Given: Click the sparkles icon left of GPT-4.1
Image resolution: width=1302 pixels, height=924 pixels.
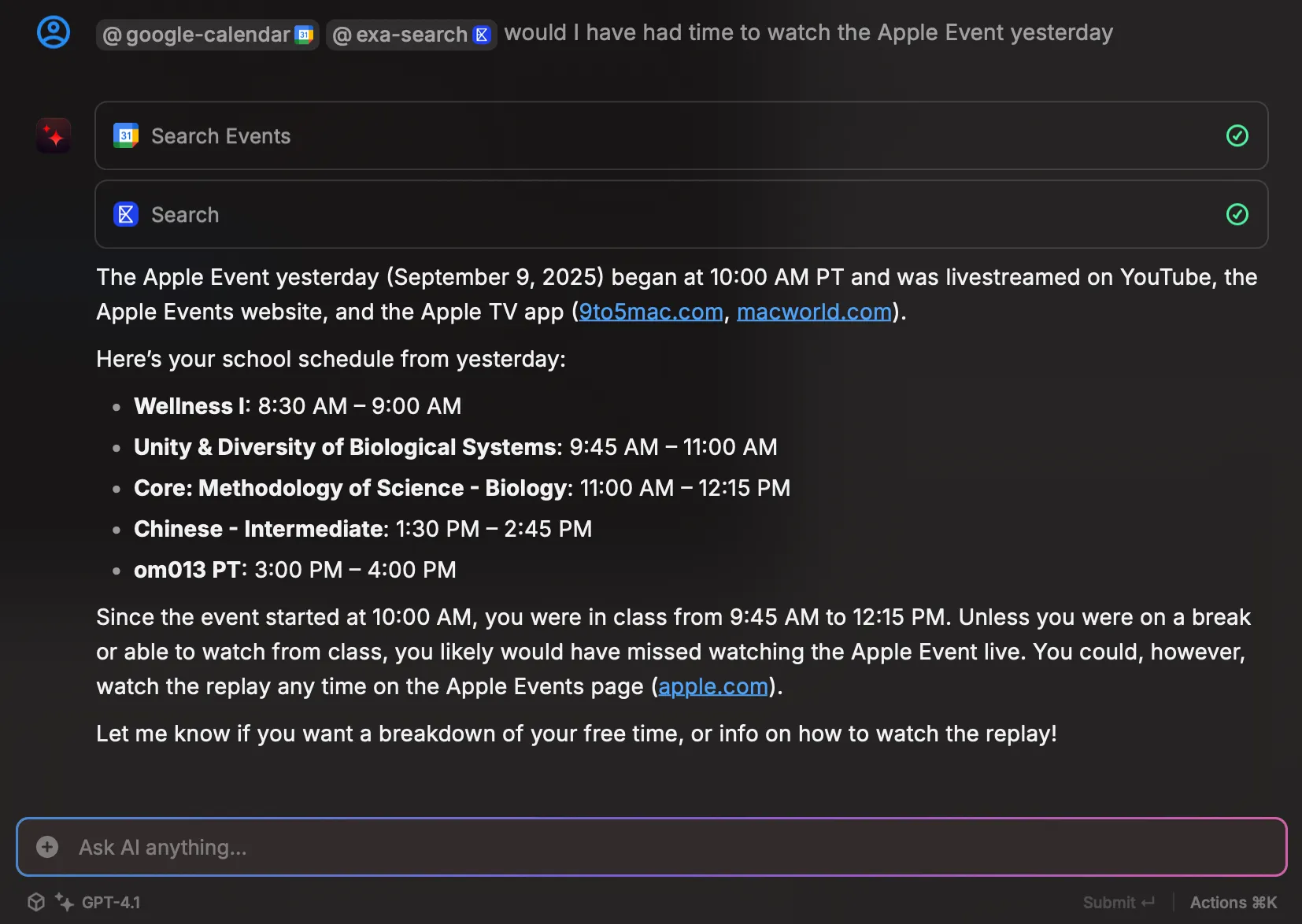Looking at the screenshot, I should coord(65,902).
